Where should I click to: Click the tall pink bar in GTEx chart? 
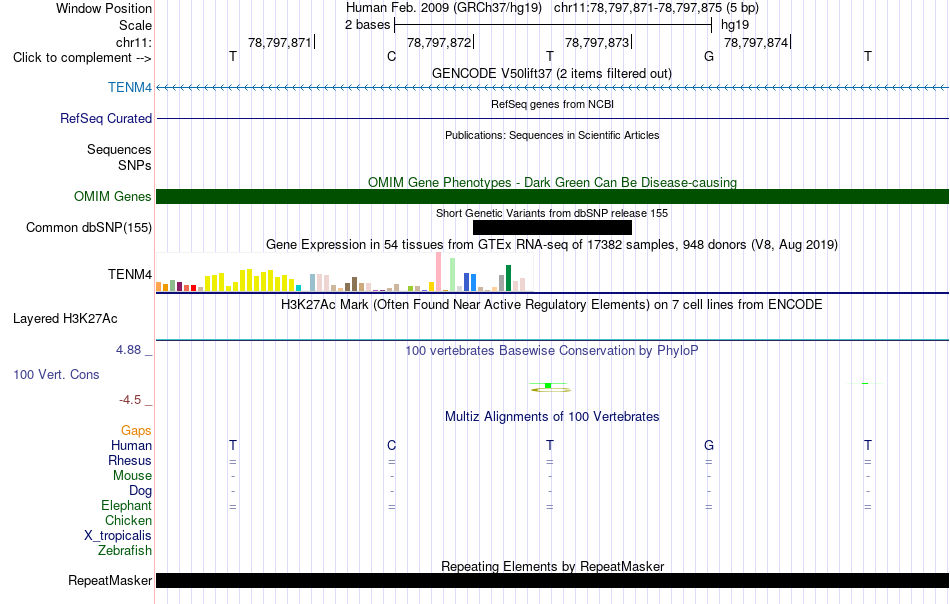(439, 272)
